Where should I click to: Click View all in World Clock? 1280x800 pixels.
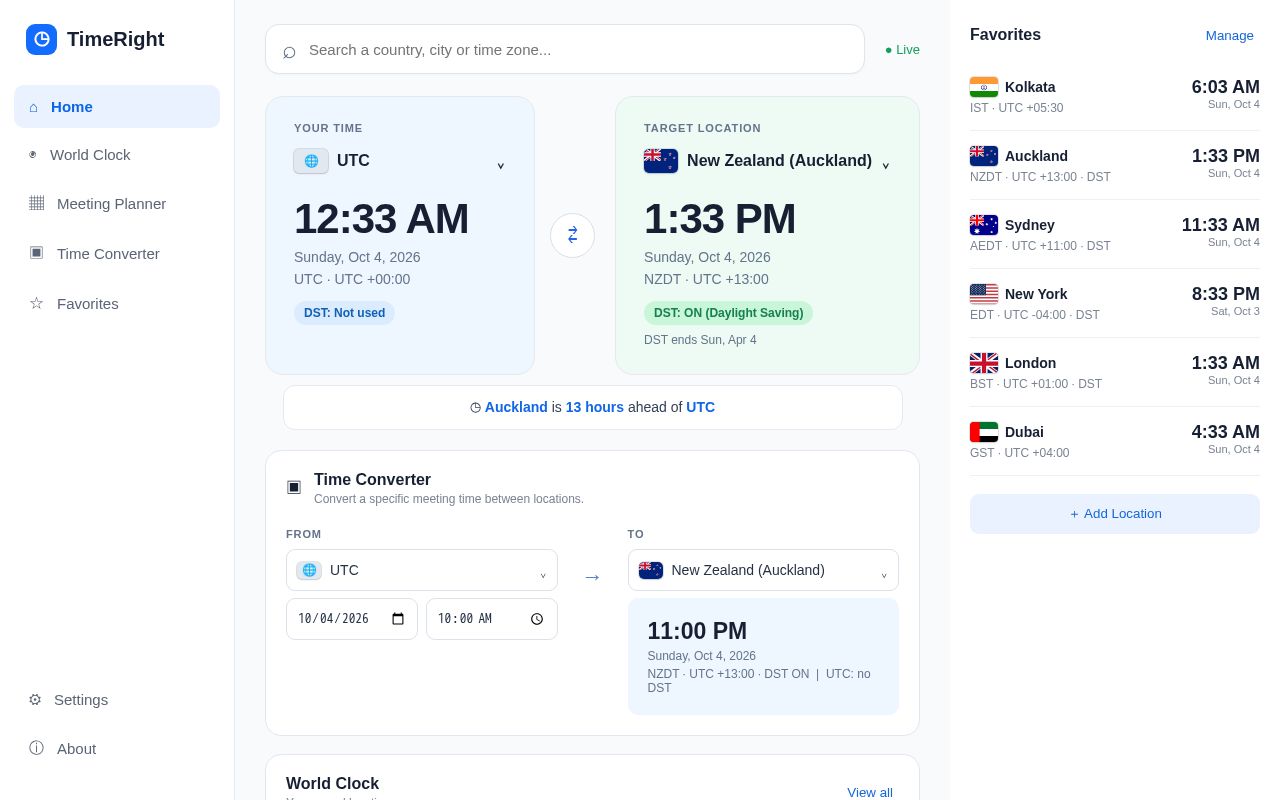click(x=870, y=792)
